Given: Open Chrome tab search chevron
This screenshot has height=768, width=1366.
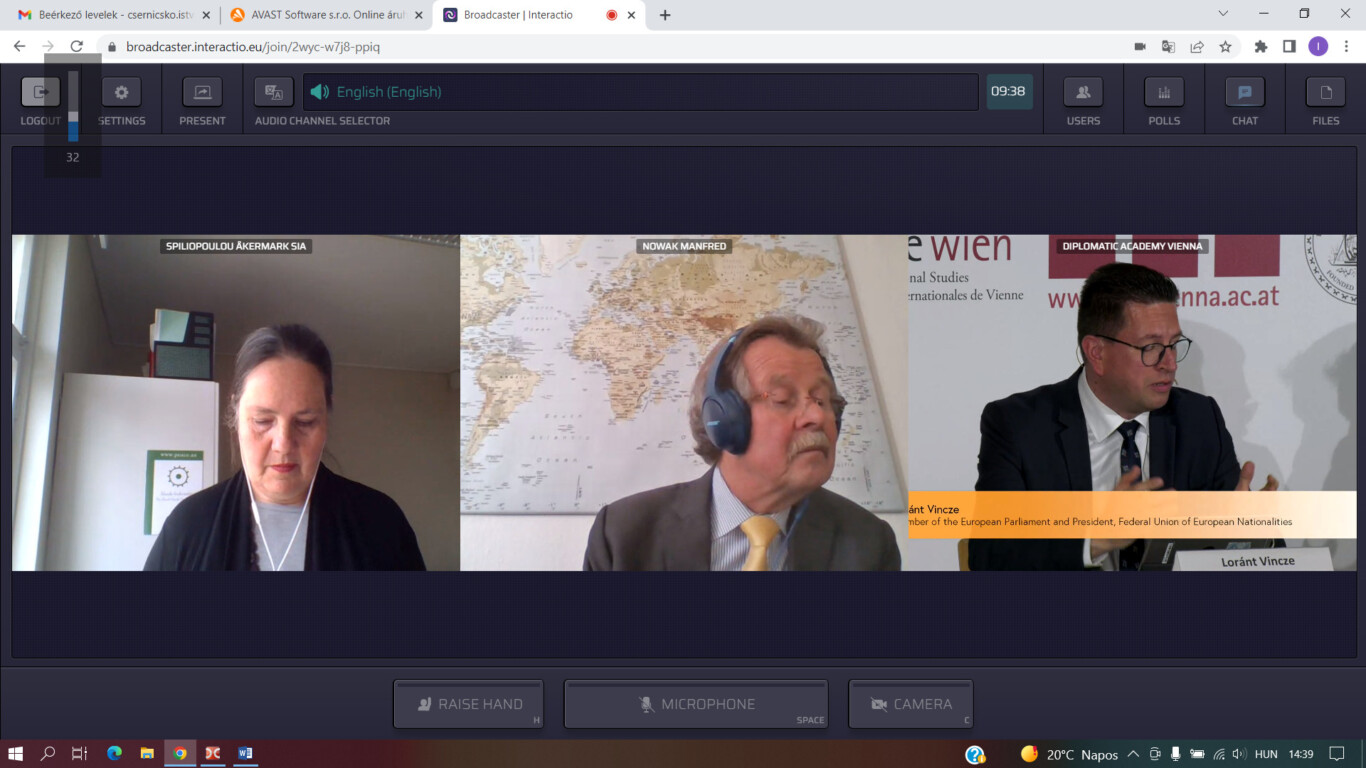Looking at the screenshot, I should point(1223,14).
